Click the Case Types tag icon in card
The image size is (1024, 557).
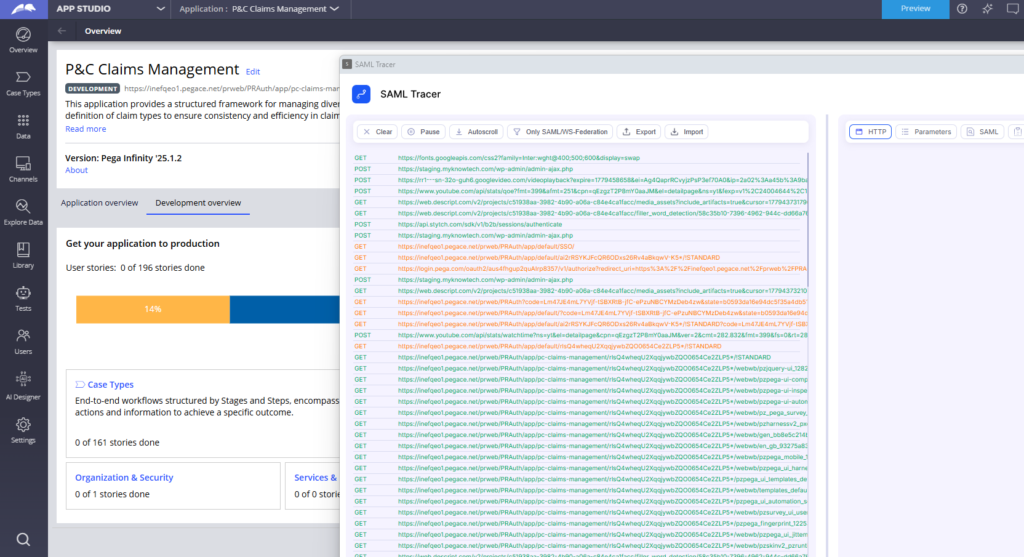pyautogui.click(x=80, y=385)
